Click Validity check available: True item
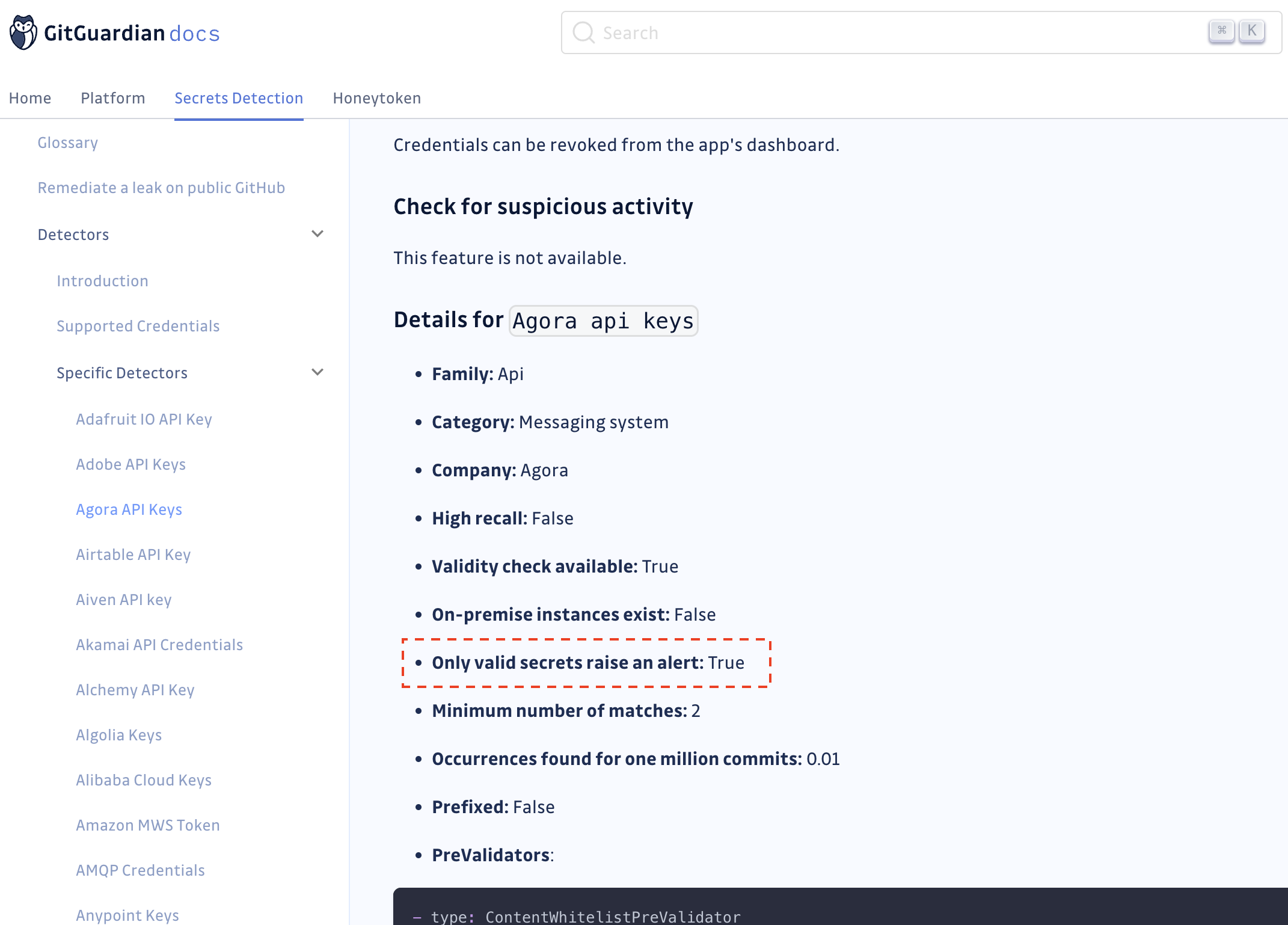1288x925 pixels. click(x=555, y=567)
